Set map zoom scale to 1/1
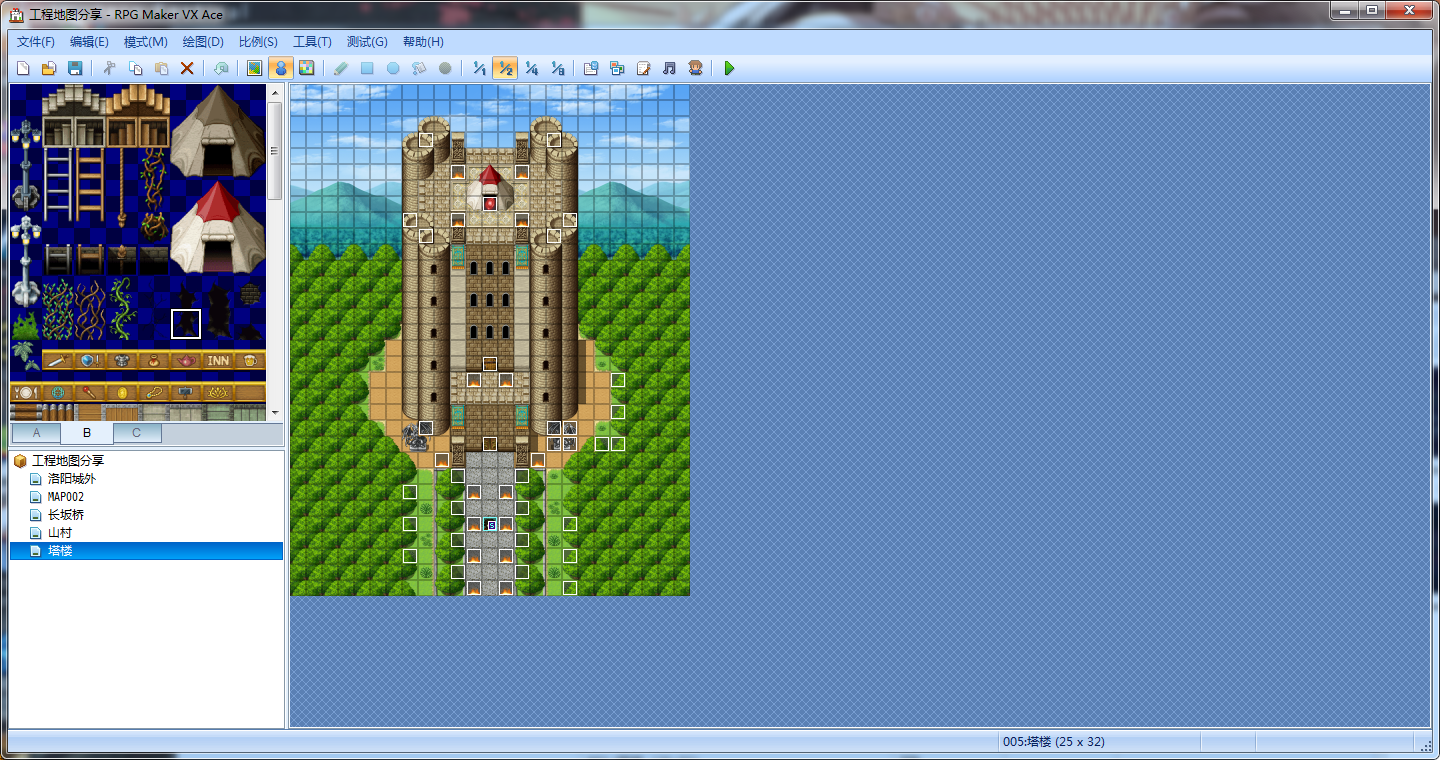1440x760 pixels. (x=479, y=68)
